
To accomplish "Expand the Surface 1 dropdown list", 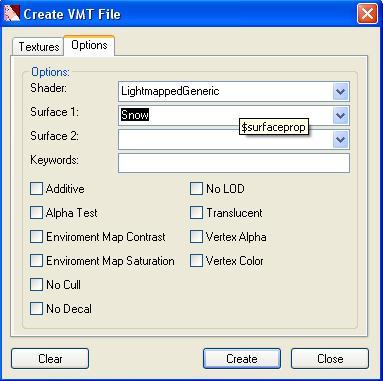I will pyautogui.click(x=340, y=116).
